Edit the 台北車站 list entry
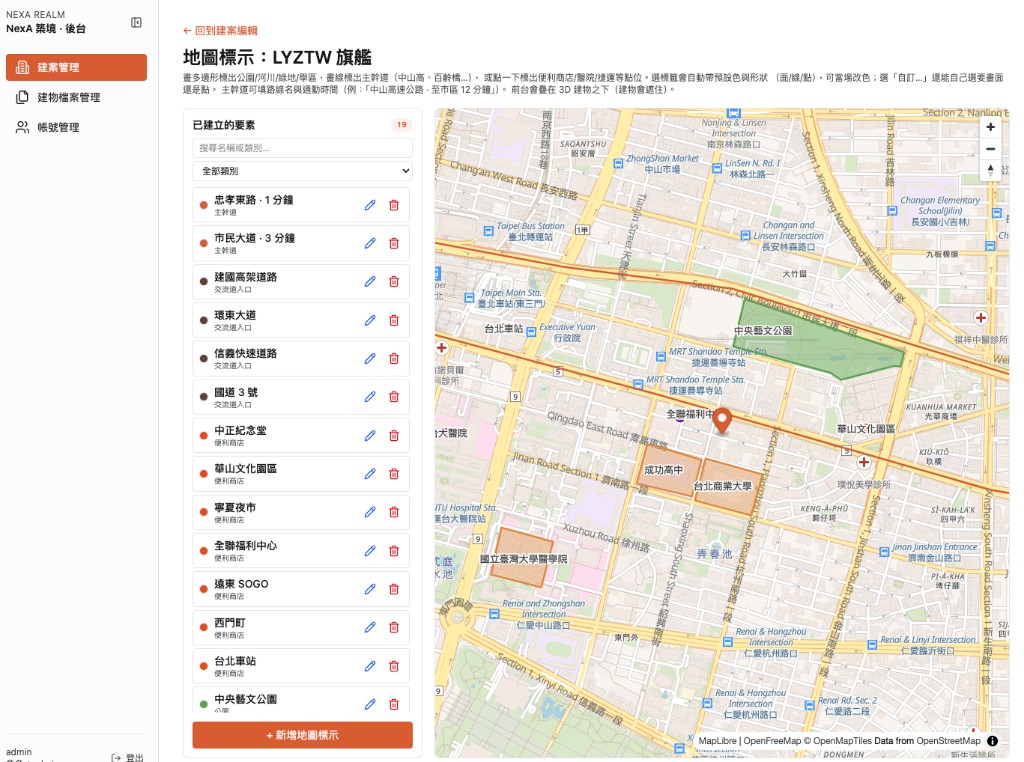Viewport: 1024px width, 762px height. tap(370, 666)
